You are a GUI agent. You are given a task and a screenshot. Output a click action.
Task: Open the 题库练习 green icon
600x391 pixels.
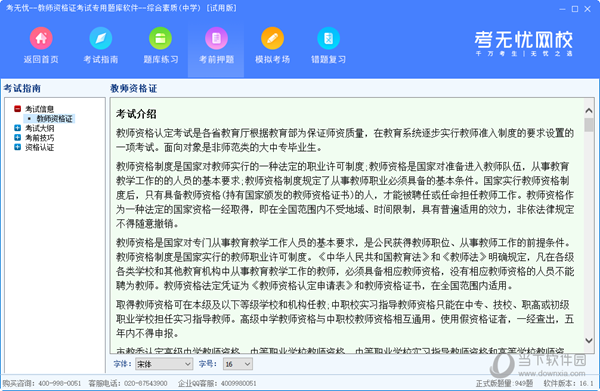click(160, 38)
